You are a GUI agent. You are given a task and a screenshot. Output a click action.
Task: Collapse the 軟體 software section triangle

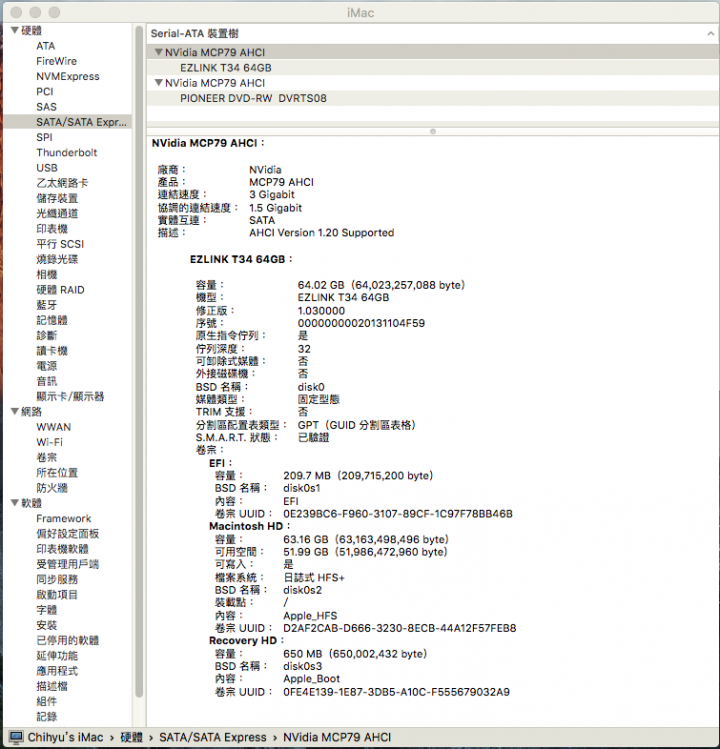[x=15, y=503]
